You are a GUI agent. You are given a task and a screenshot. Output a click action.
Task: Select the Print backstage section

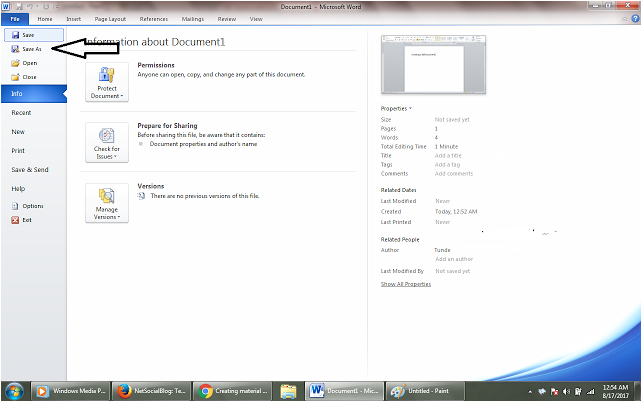pyautogui.click(x=18, y=150)
